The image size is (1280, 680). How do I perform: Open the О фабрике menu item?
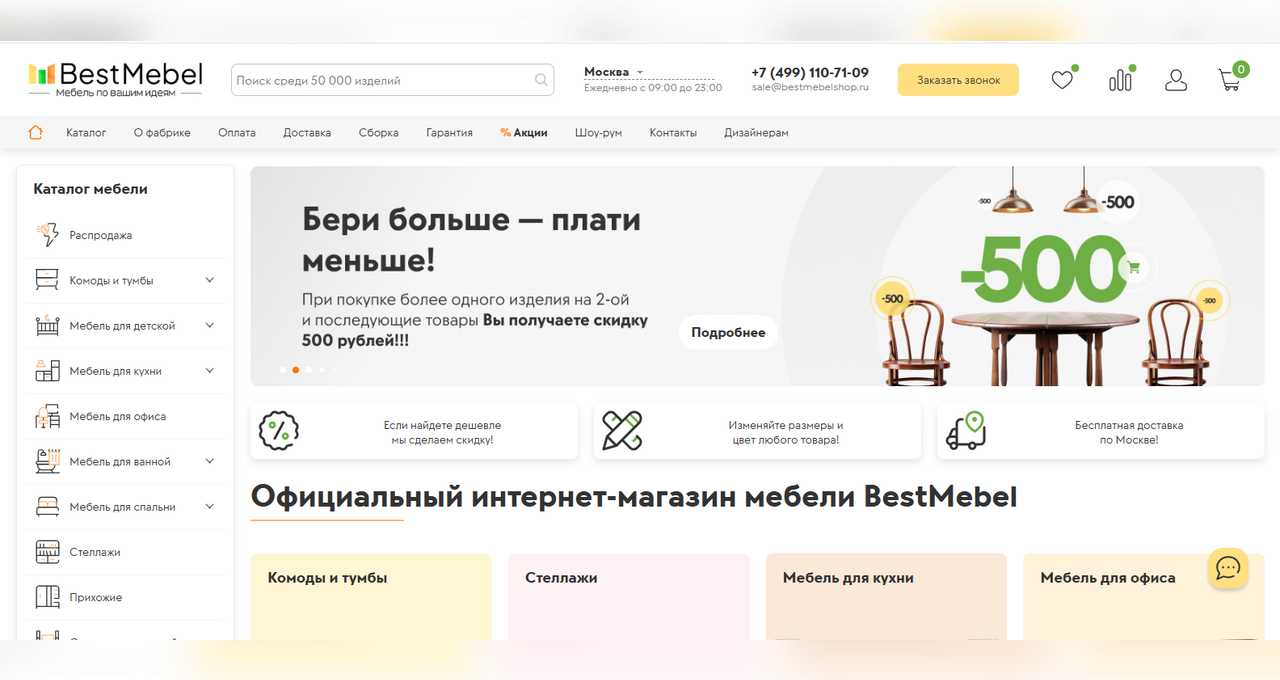[162, 132]
